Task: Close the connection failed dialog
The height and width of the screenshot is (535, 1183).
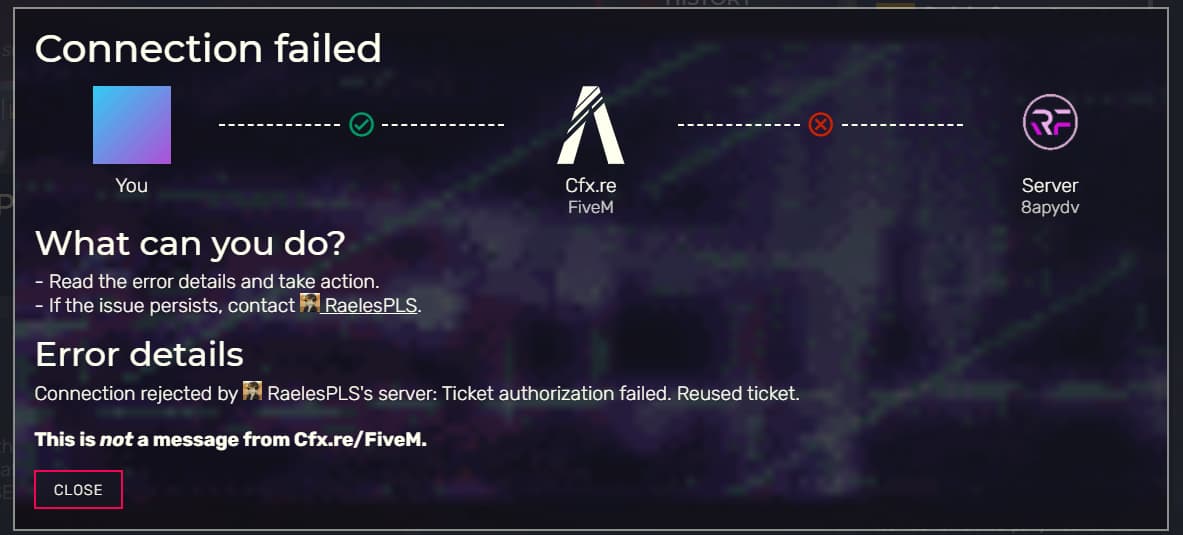Action: (78, 490)
